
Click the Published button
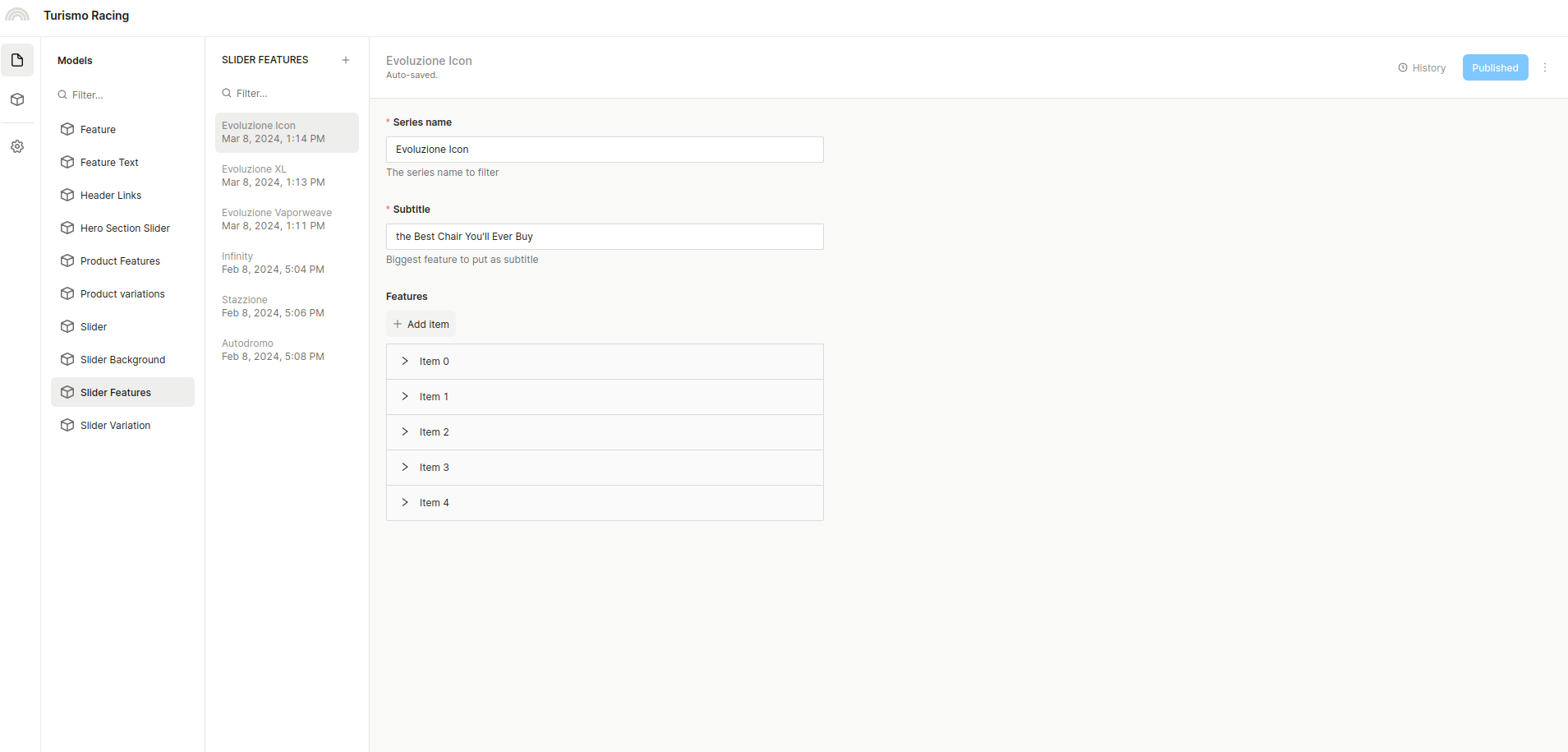click(1495, 67)
